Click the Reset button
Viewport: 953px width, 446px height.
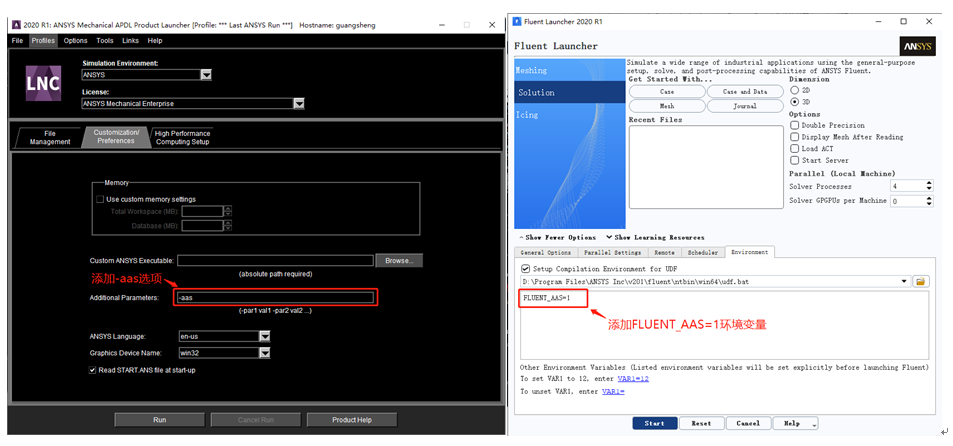[x=701, y=424]
